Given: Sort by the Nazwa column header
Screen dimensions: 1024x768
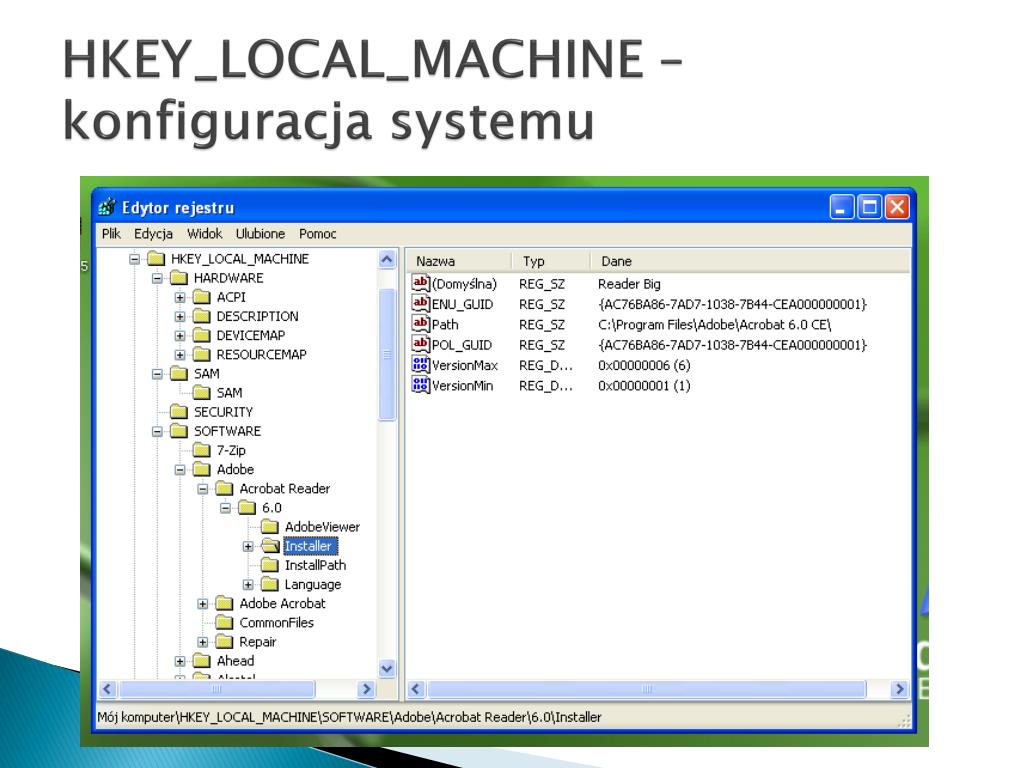Looking at the screenshot, I should point(460,261).
